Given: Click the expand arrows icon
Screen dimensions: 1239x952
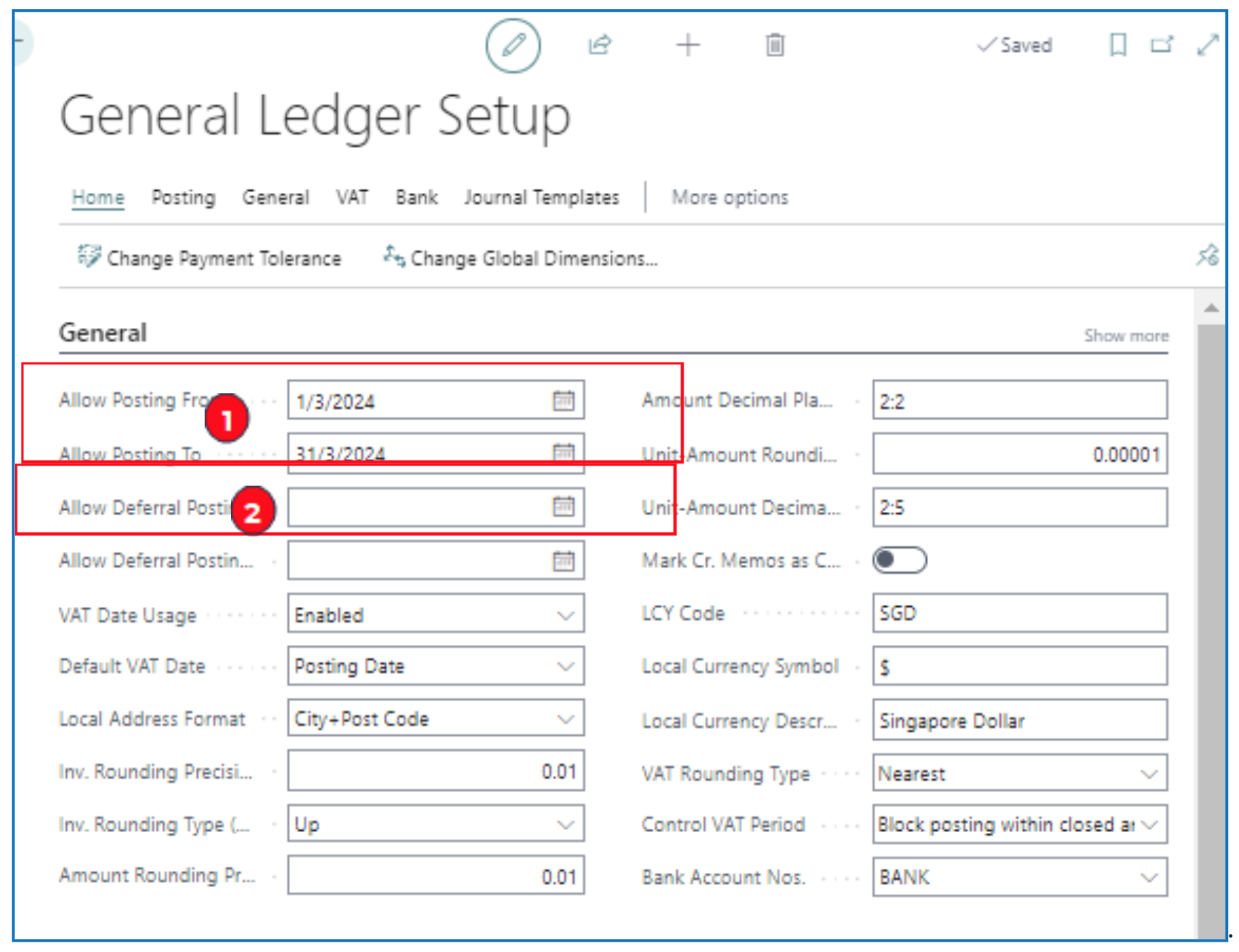Looking at the screenshot, I should (x=1207, y=45).
